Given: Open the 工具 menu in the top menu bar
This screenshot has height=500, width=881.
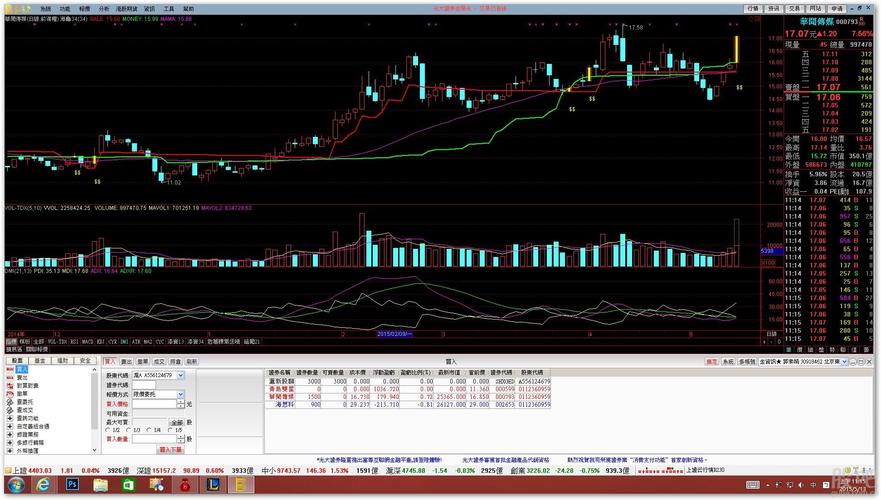Looking at the screenshot, I should coord(169,8).
